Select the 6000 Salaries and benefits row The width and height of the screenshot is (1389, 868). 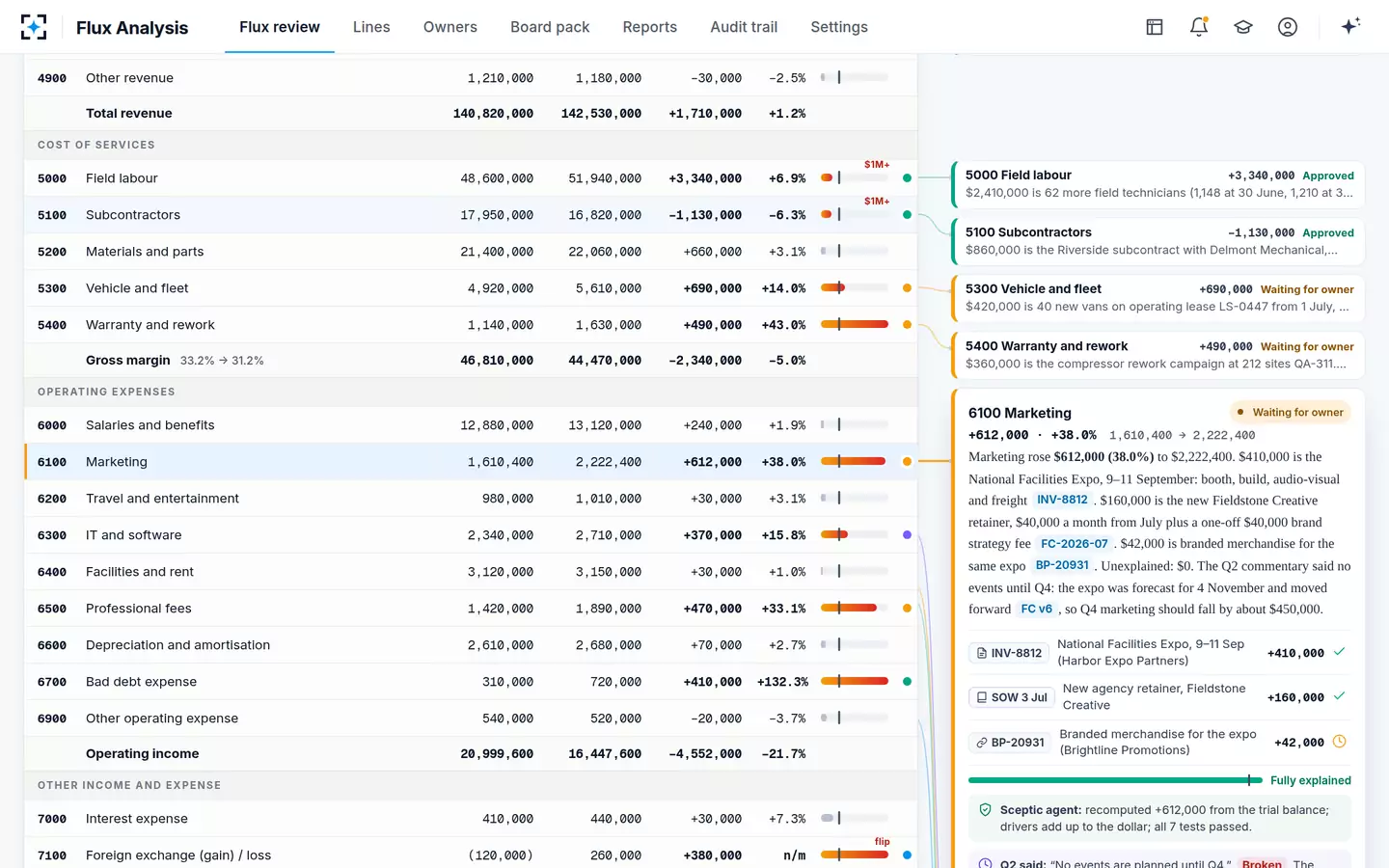[471, 425]
